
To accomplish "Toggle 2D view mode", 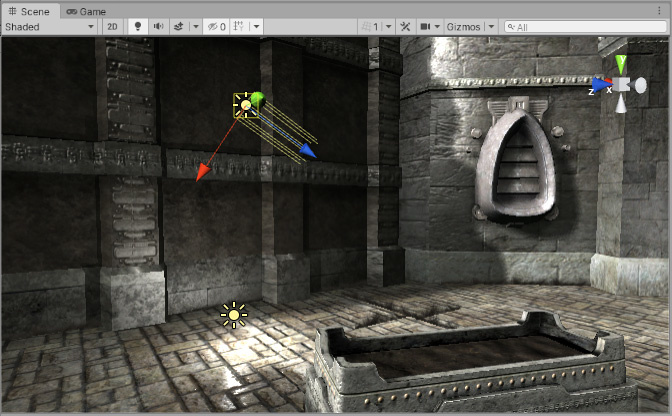I will (x=114, y=27).
